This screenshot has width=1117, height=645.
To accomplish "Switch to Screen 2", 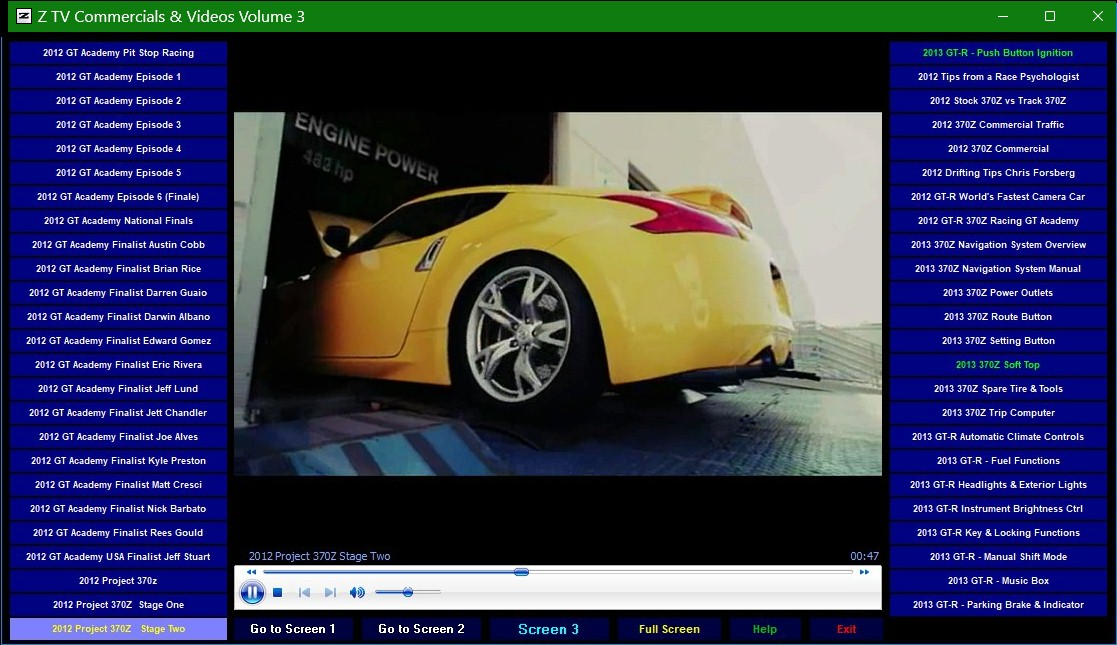I will point(421,629).
